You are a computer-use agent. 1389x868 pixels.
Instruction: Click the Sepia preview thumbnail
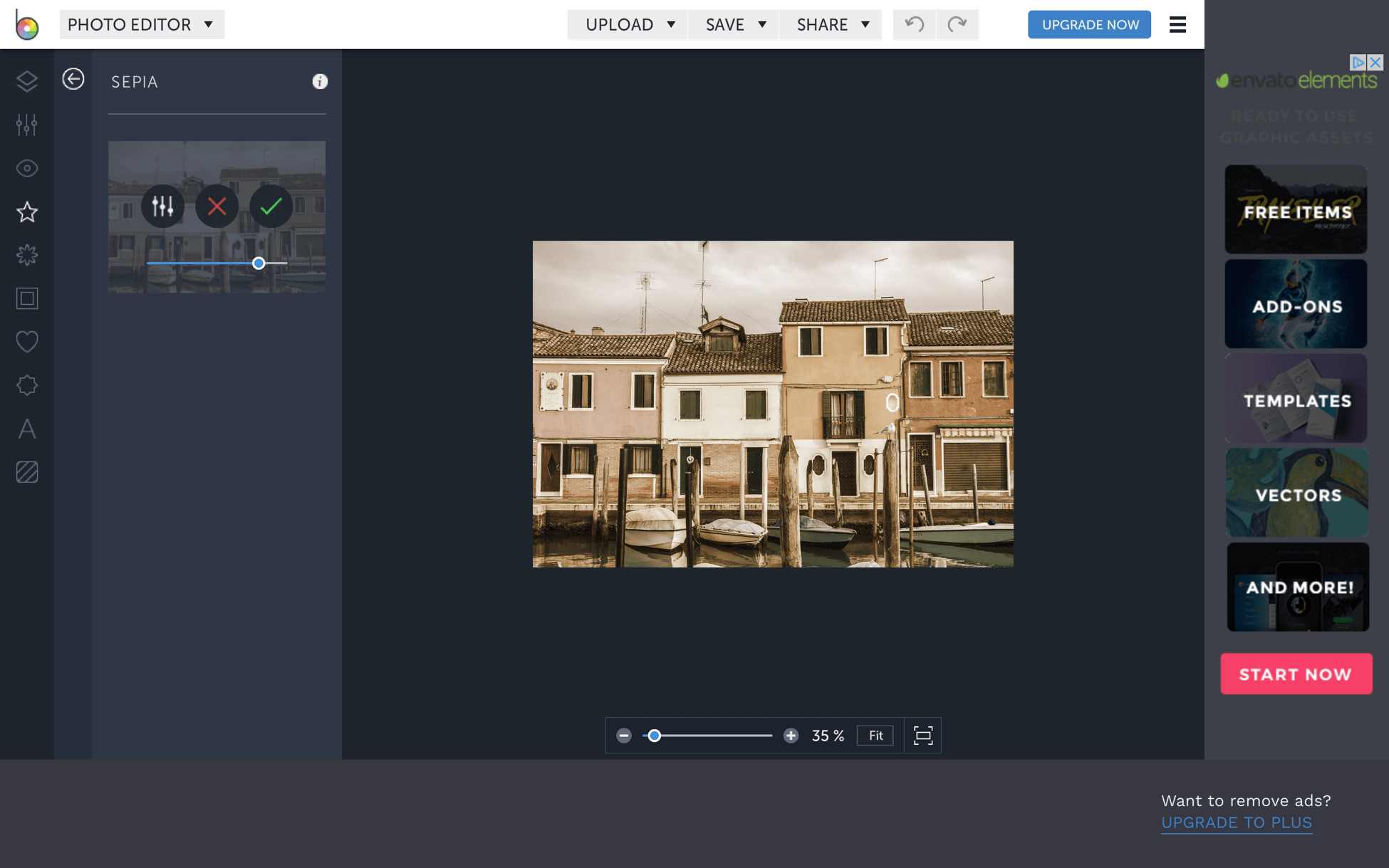(217, 216)
